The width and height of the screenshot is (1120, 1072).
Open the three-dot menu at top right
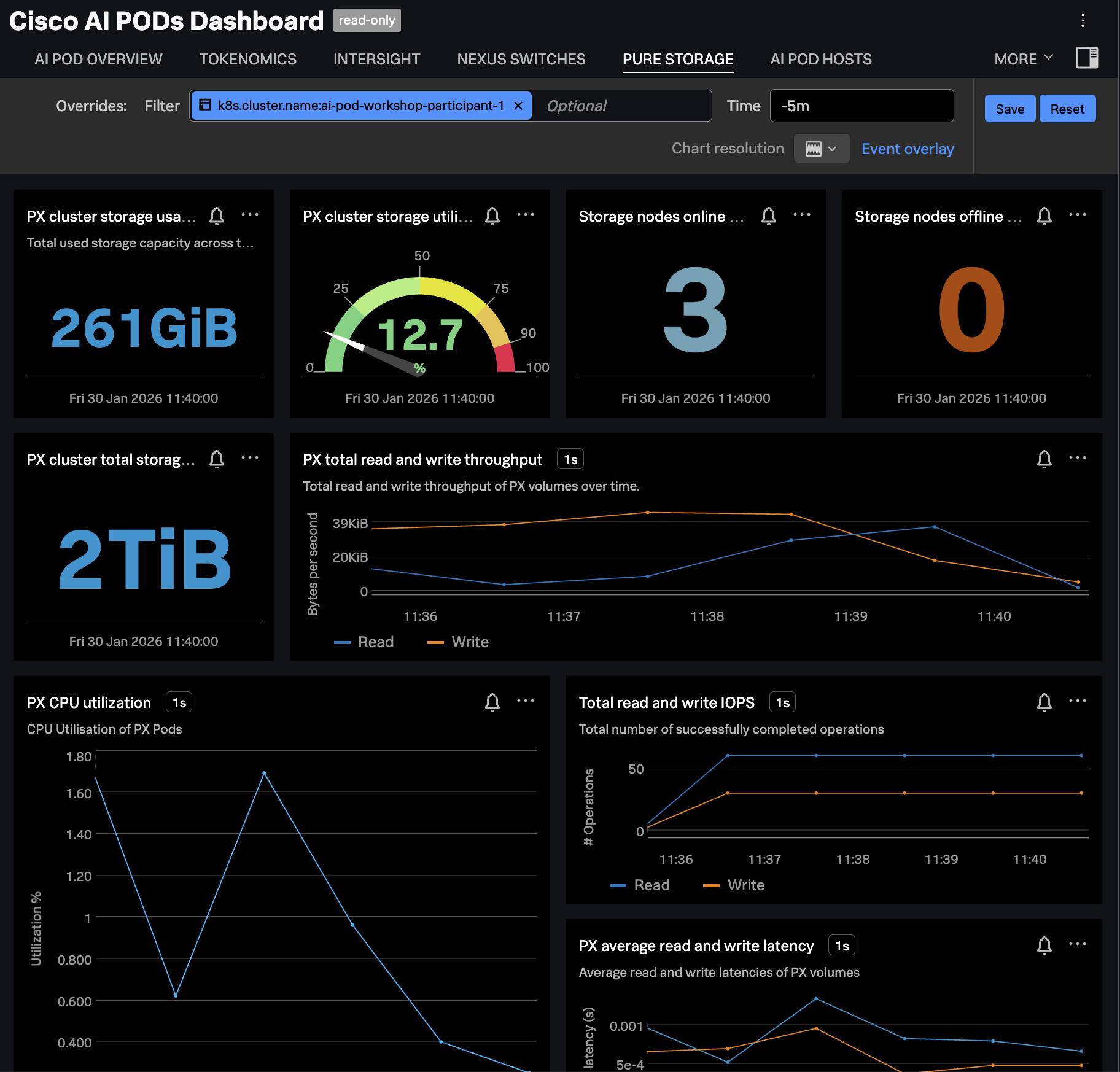(x=1083, y=20)
